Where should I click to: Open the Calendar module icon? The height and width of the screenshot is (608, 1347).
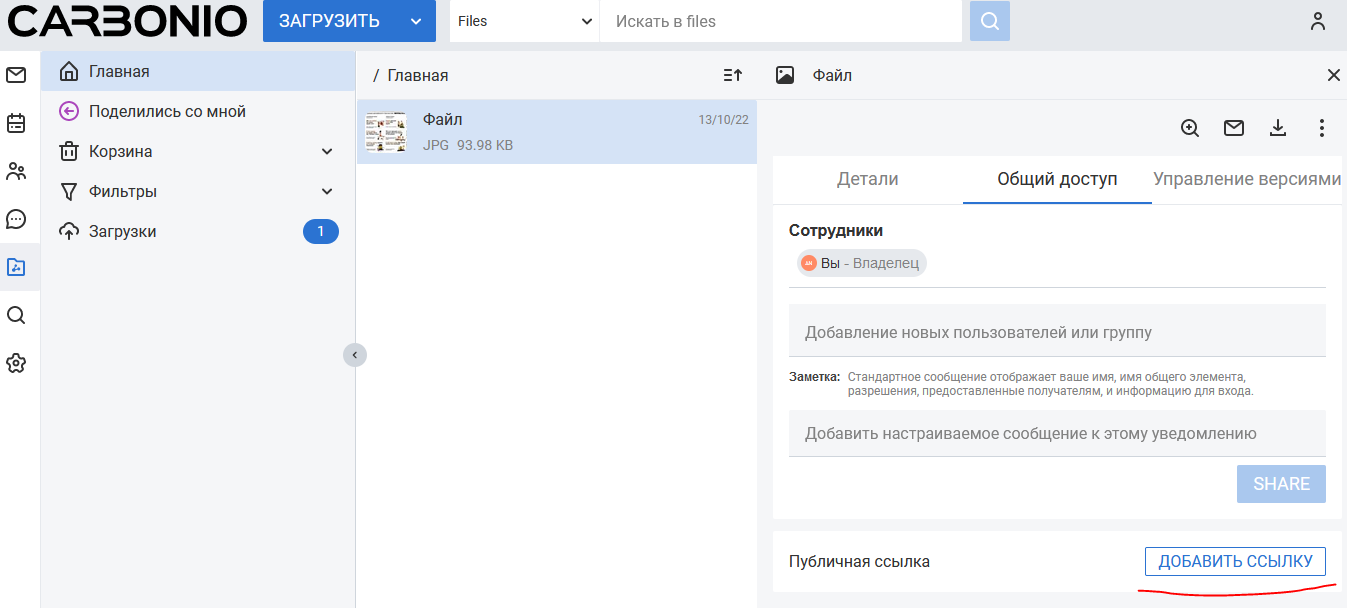[16, 123]
